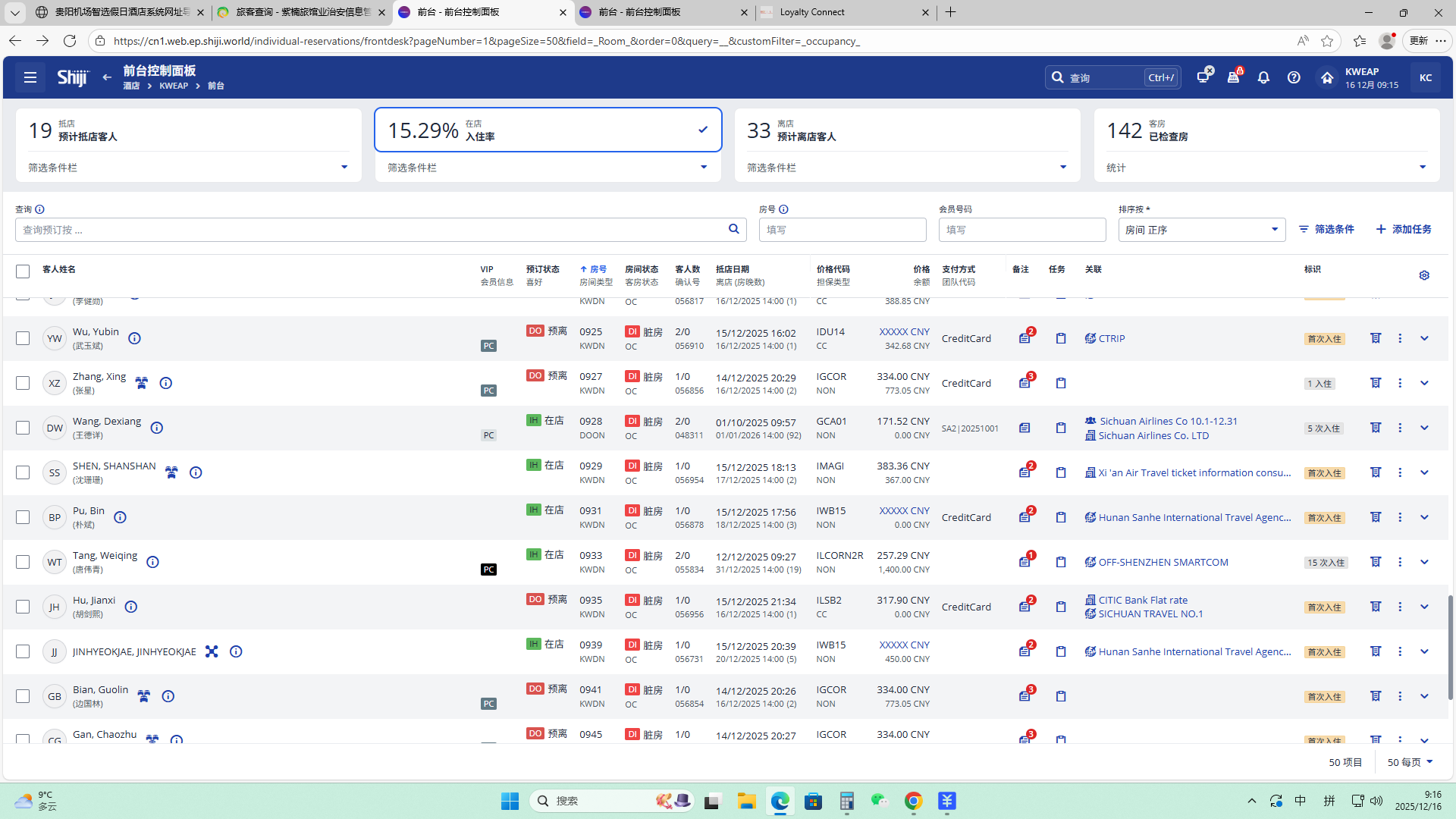The height and width of the screenshot is (819, 1456).
Task: Open the Sichuan Airlines Co. LTD link
Action: pyautogui.click(x=1153, y=435)
